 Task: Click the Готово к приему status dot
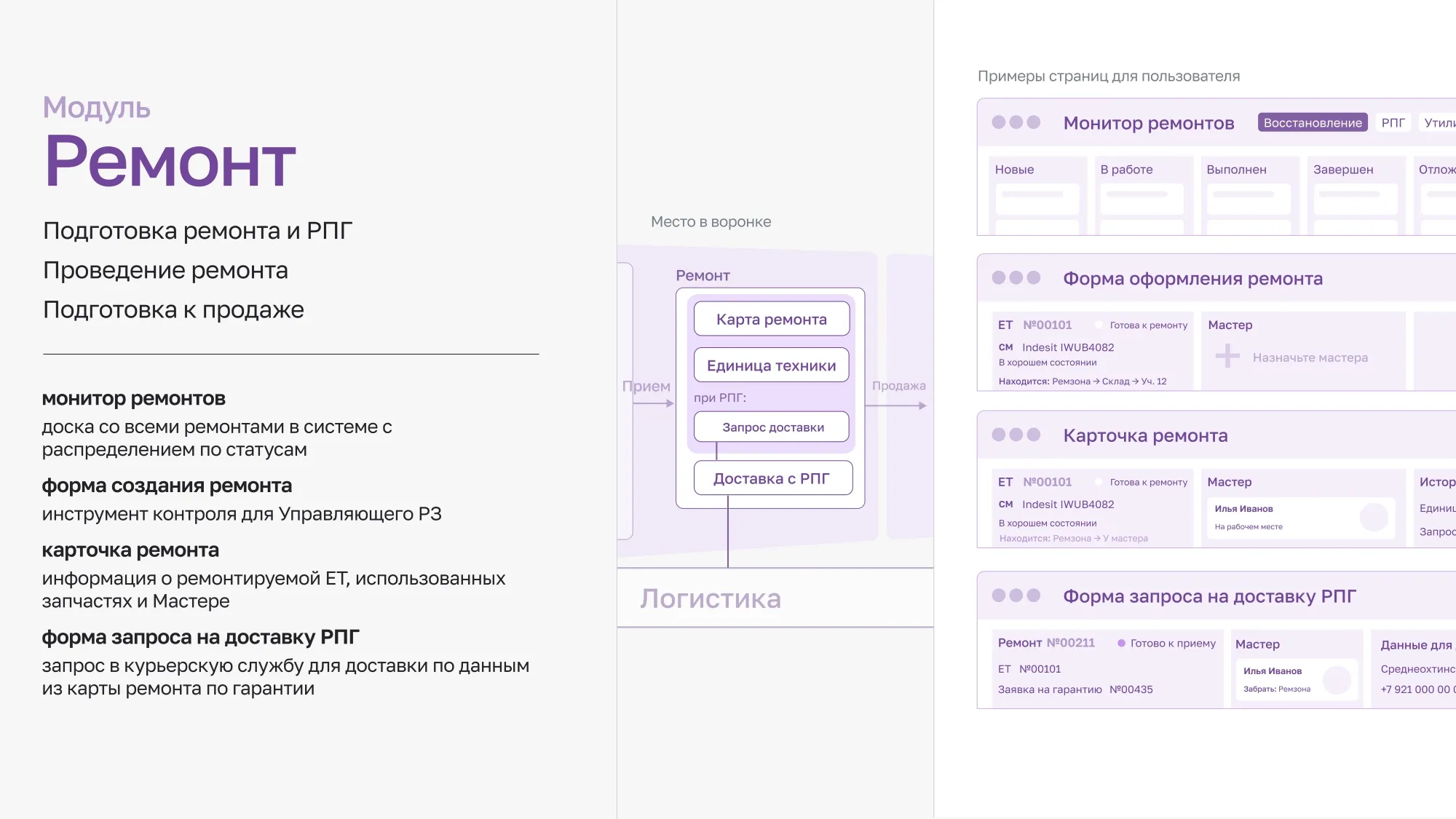pos(1121,643)
